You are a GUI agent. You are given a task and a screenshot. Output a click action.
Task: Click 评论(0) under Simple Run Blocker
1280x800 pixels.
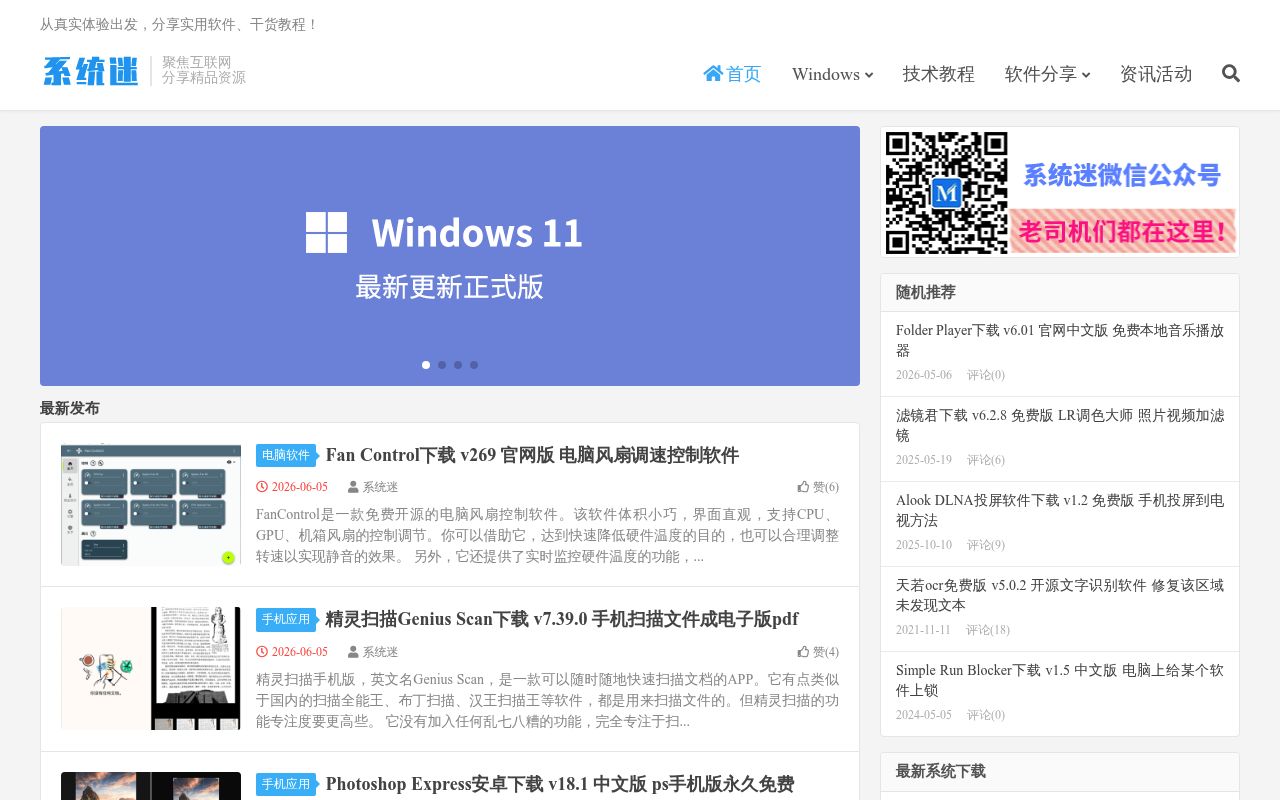click(x=985, y=715)
